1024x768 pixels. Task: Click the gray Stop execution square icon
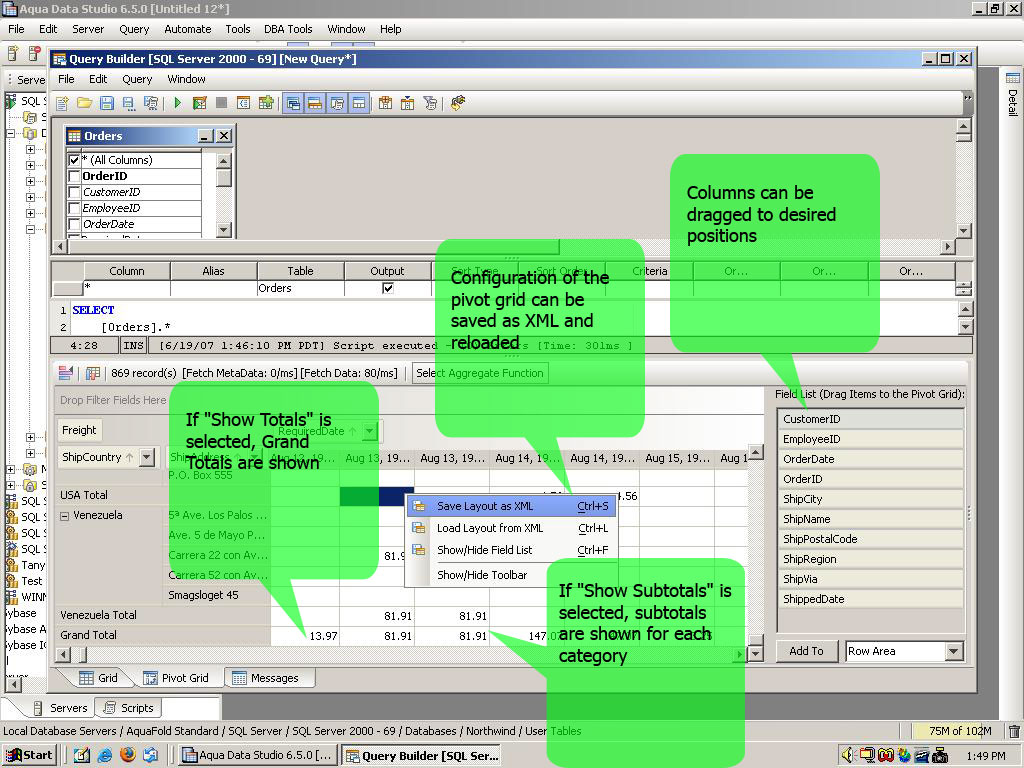[x=221, y=103]
